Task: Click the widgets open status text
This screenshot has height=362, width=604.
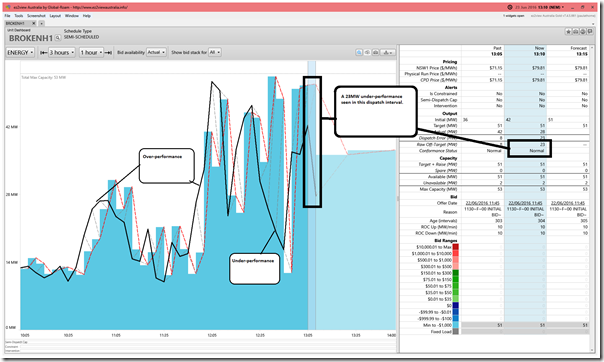Action: tap(513, 16)
